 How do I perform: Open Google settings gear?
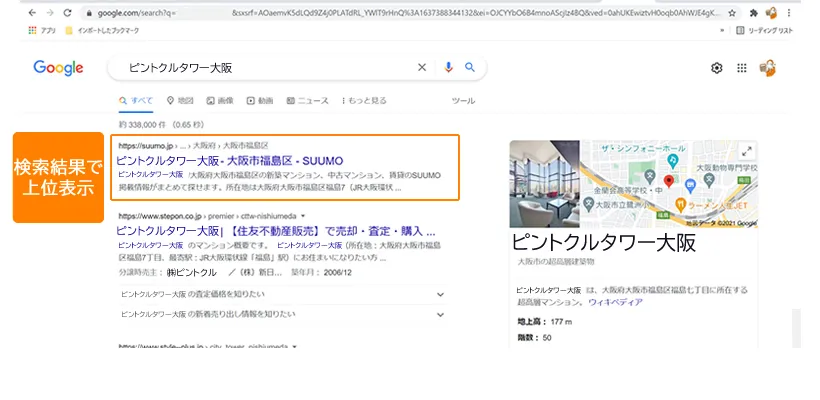pos(716,68)
